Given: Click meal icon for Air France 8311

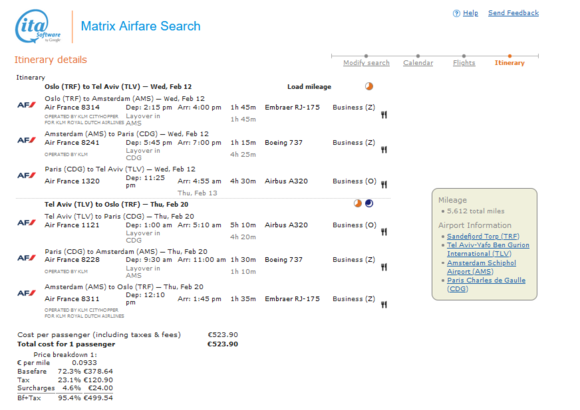Looking at the screenshot, I should (x=384, y=305).
